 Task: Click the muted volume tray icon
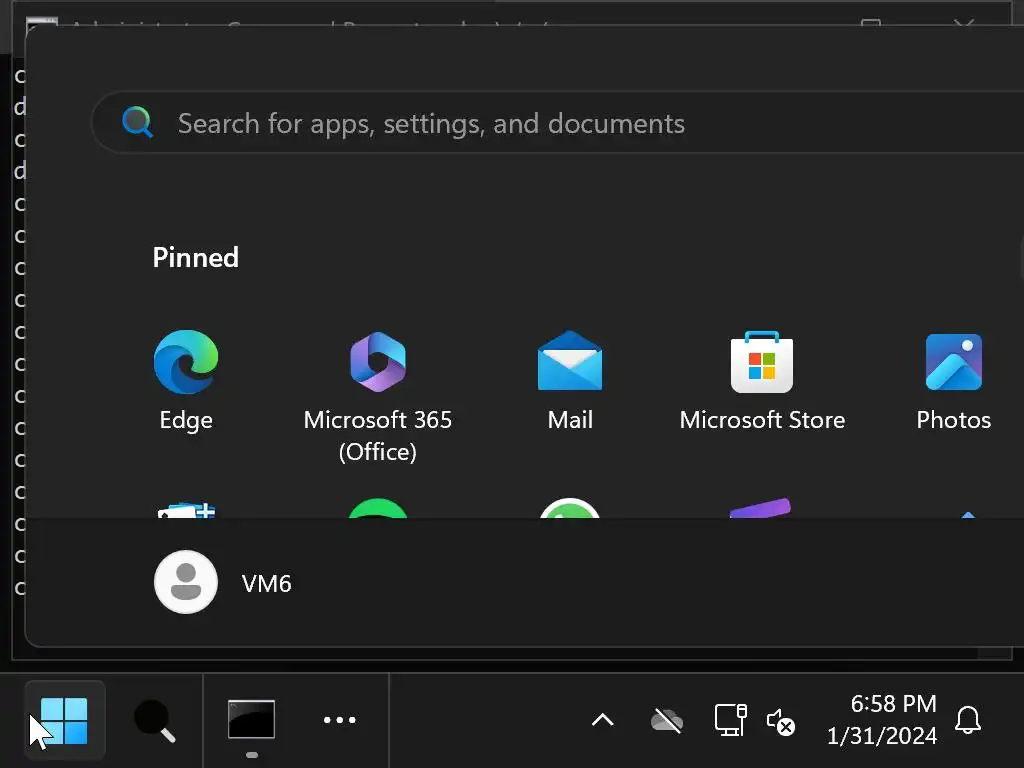[780, 722]
